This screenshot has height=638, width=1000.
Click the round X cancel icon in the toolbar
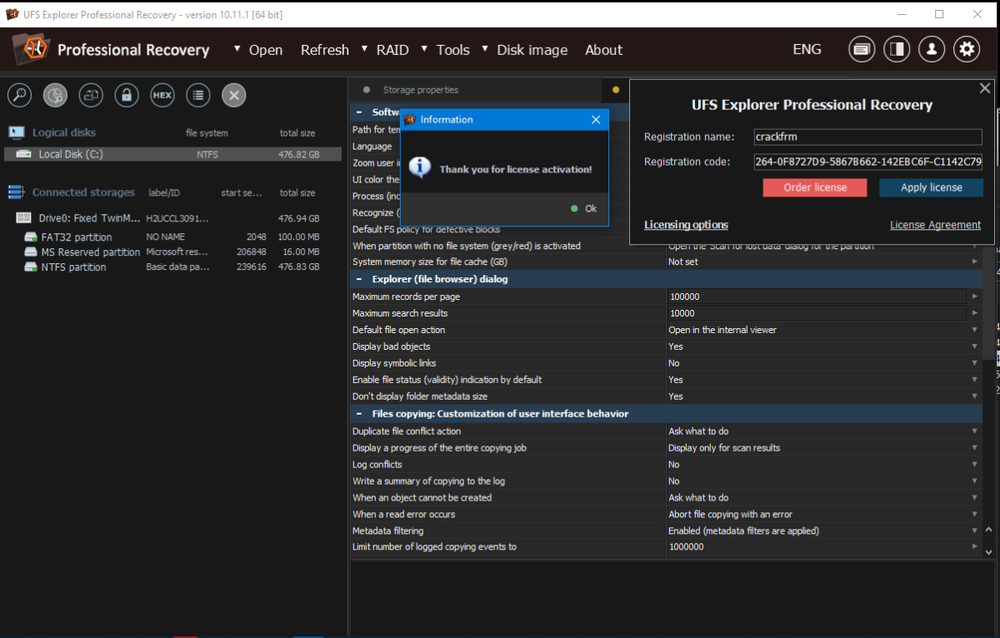pyautogui.click(x=234, y=95)
